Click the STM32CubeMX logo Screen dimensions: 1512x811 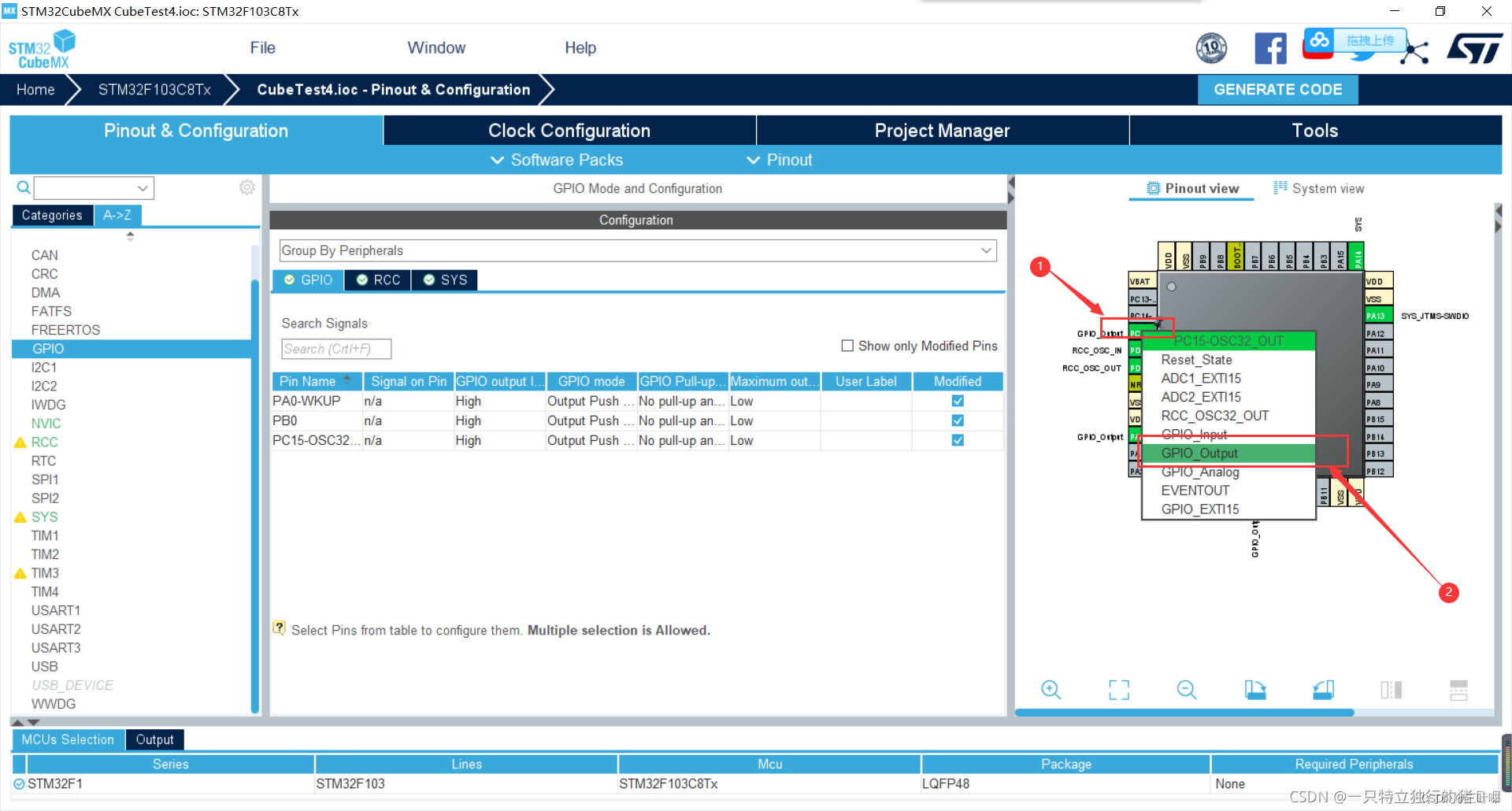42,49
